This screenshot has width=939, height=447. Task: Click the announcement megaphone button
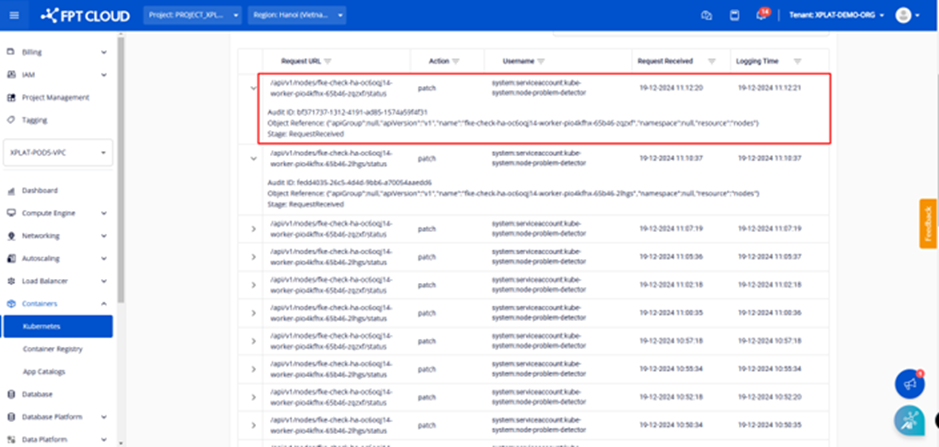pyautogui.click(x=909, y=384)
